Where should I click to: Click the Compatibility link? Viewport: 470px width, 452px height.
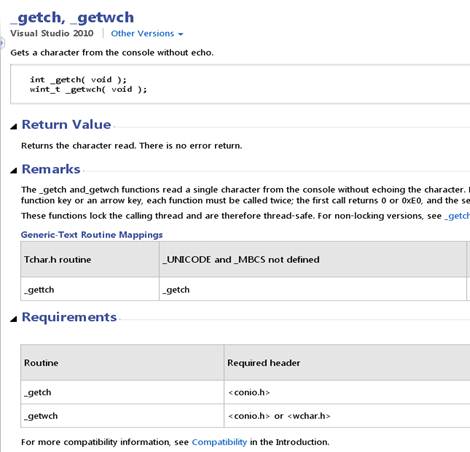point(219,442)
